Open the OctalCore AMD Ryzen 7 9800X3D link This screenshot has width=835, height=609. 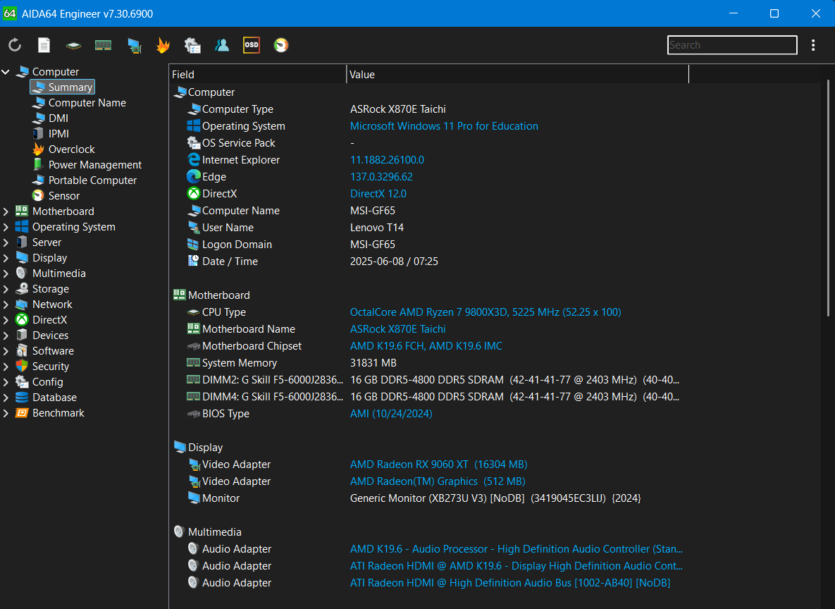(486, 312)
